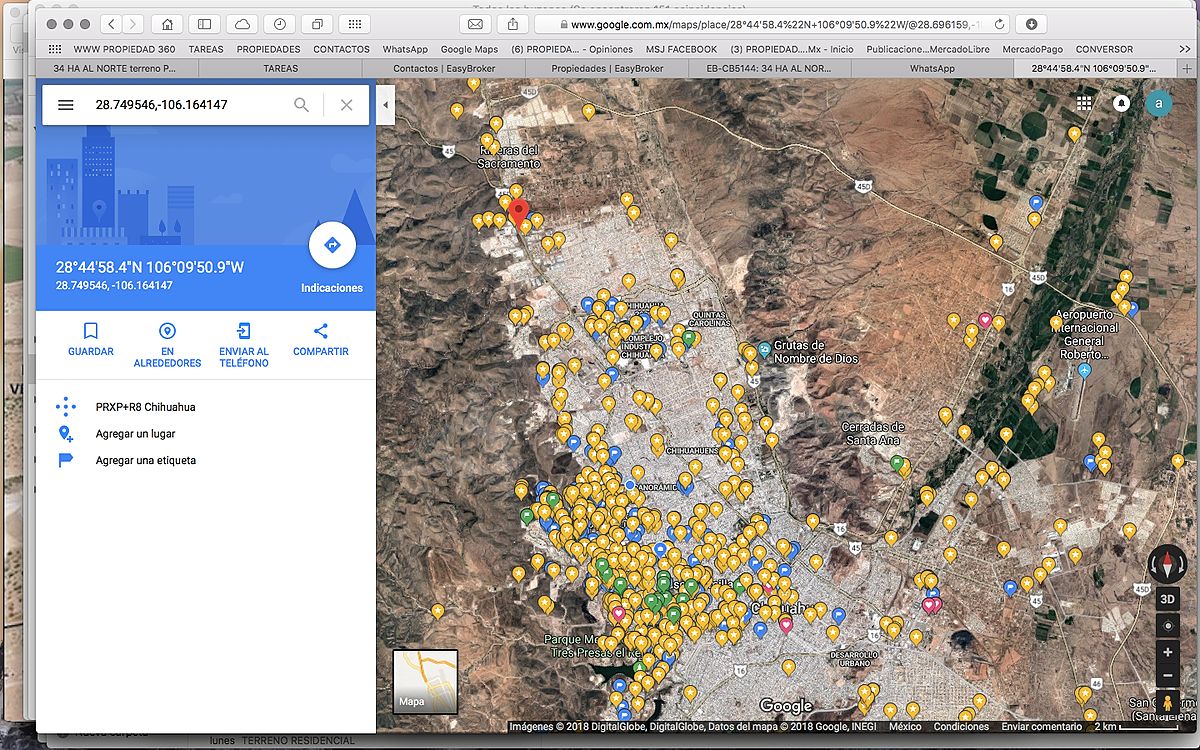Zoom in with the plus button
The height and width of the screenshot is (750, 1200).
[1167, 652]
